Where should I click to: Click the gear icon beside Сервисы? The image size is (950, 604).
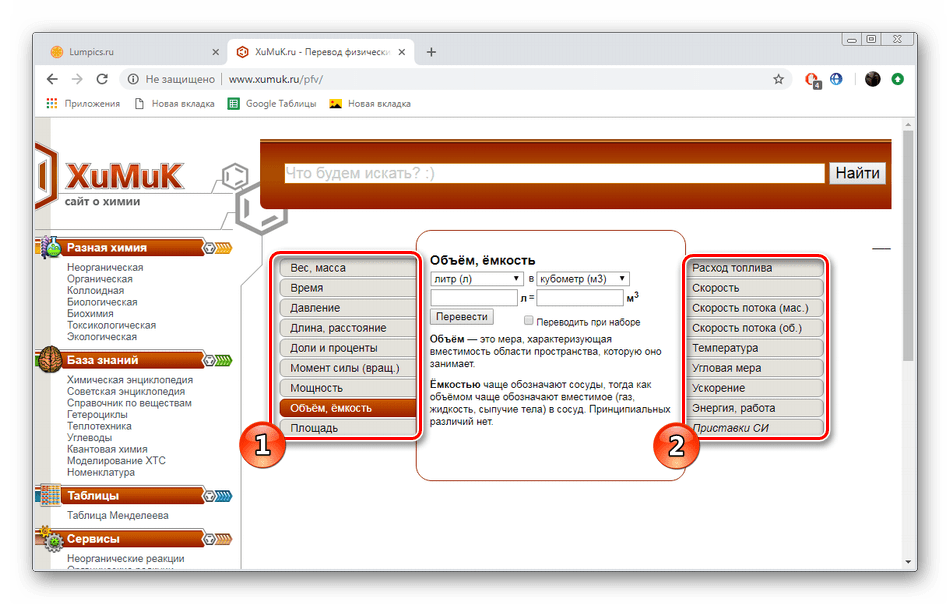(52, 539)
